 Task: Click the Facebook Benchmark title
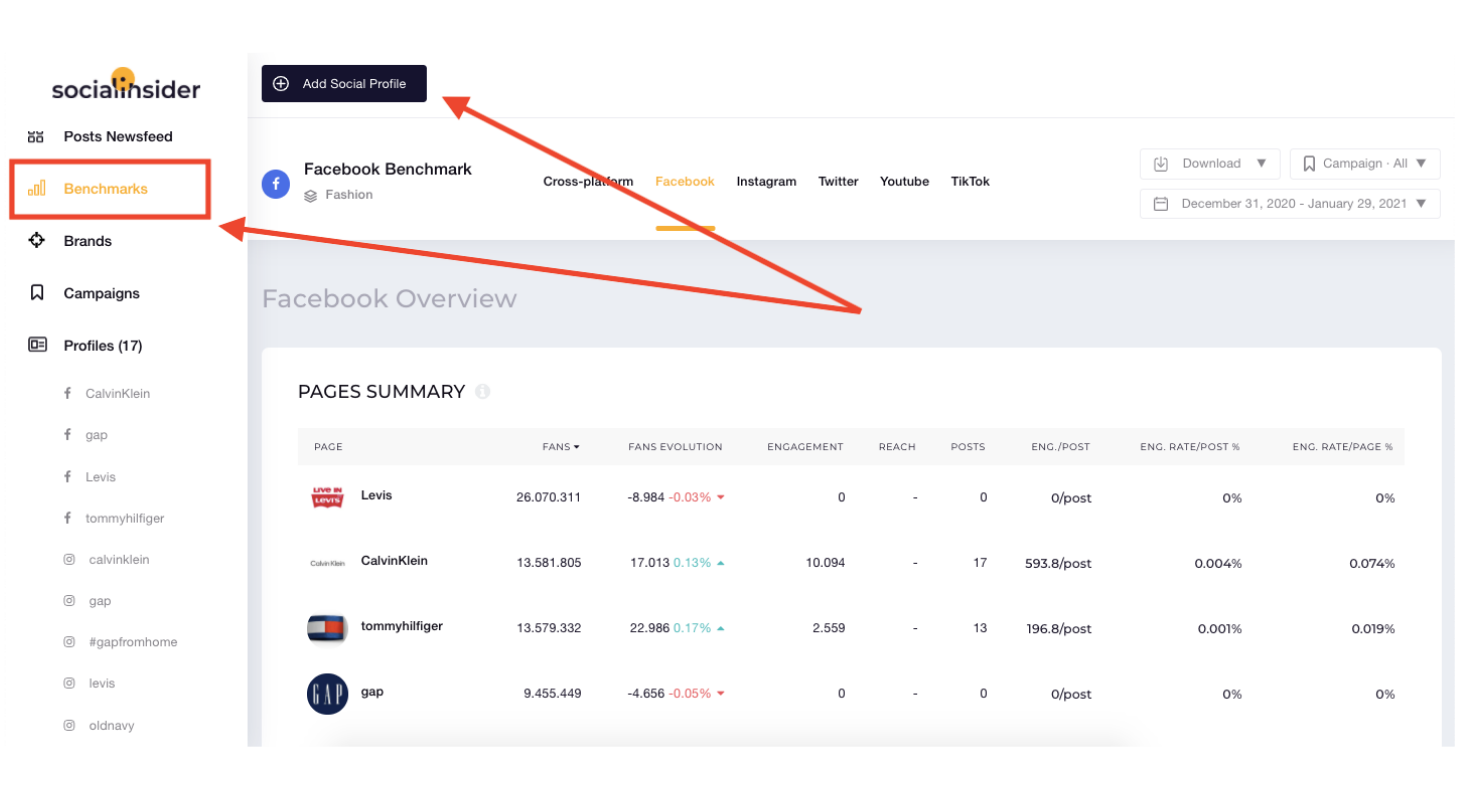tap(388, 169)
